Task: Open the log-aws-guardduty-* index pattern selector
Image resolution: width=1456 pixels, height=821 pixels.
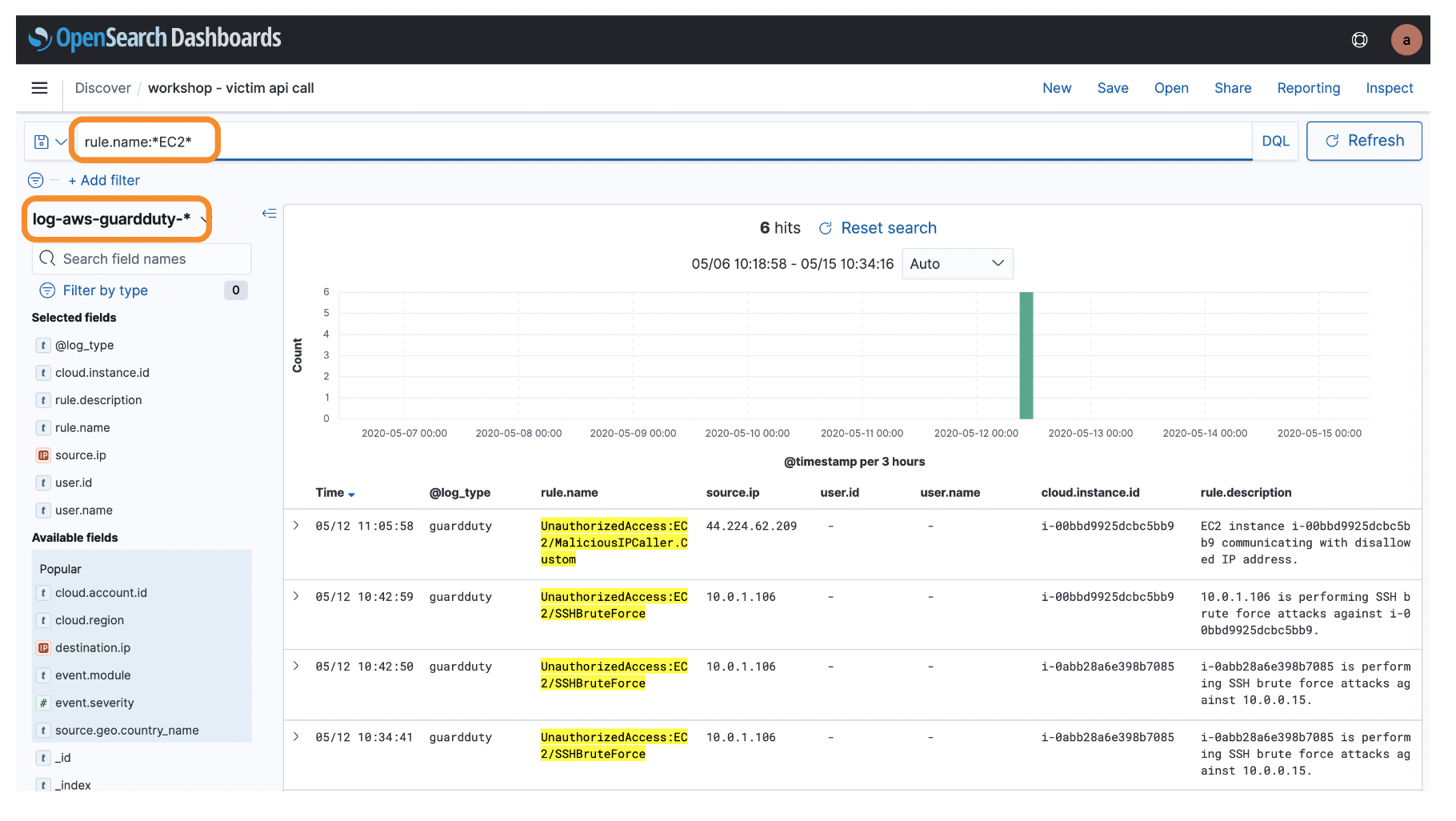Action: pyautogui.click(x=118, y=219)
